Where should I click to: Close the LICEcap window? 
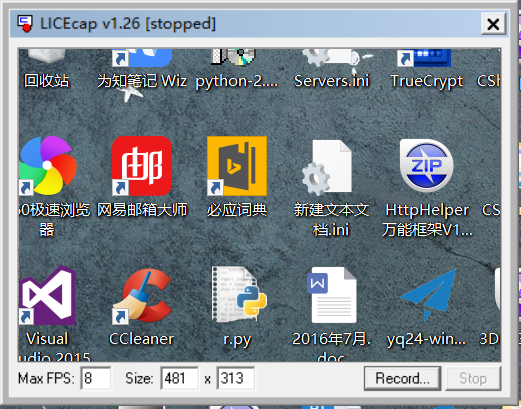click(493, 24)
